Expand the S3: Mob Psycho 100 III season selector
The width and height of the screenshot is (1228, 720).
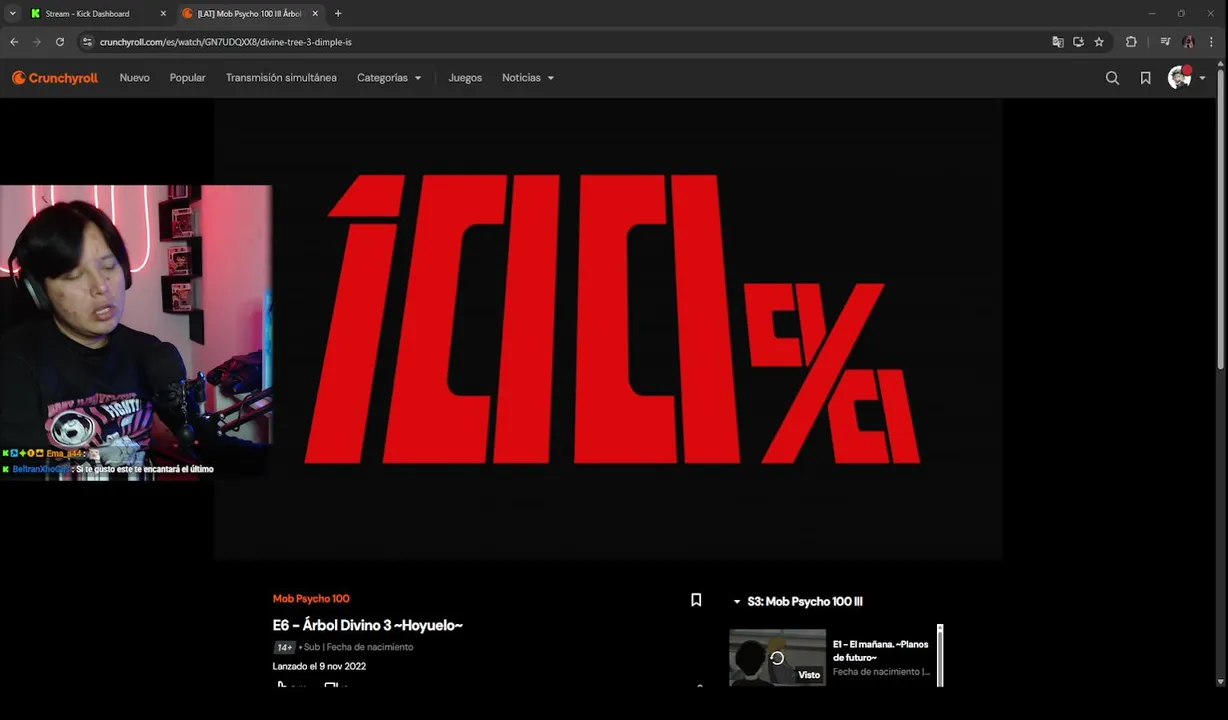[798, 601]
